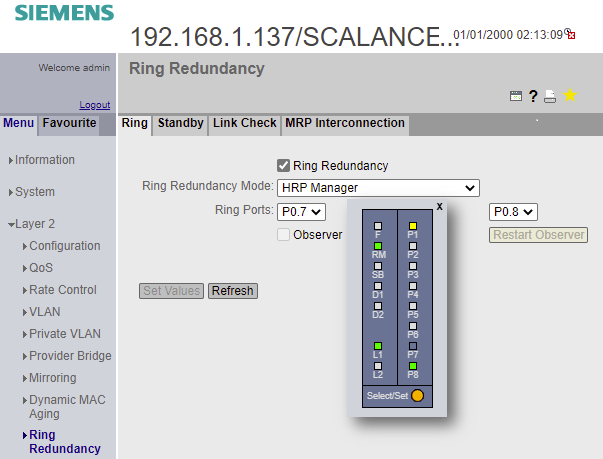This screenshot has width=603, height=459.
Task: Expand the Information menu section
Action: pyautogui.click(x=44, y=160)
